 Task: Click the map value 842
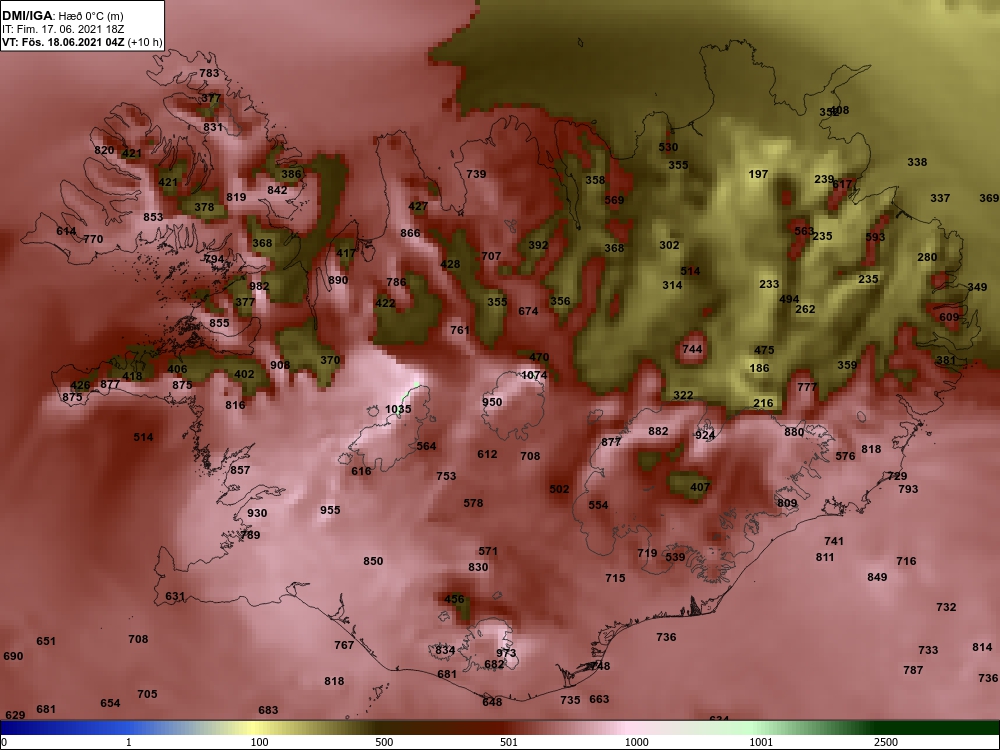pos(277,190)
